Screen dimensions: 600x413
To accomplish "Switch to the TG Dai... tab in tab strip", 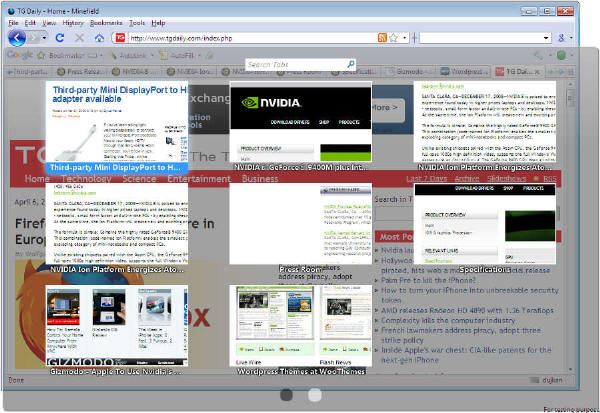I will 515,72.
